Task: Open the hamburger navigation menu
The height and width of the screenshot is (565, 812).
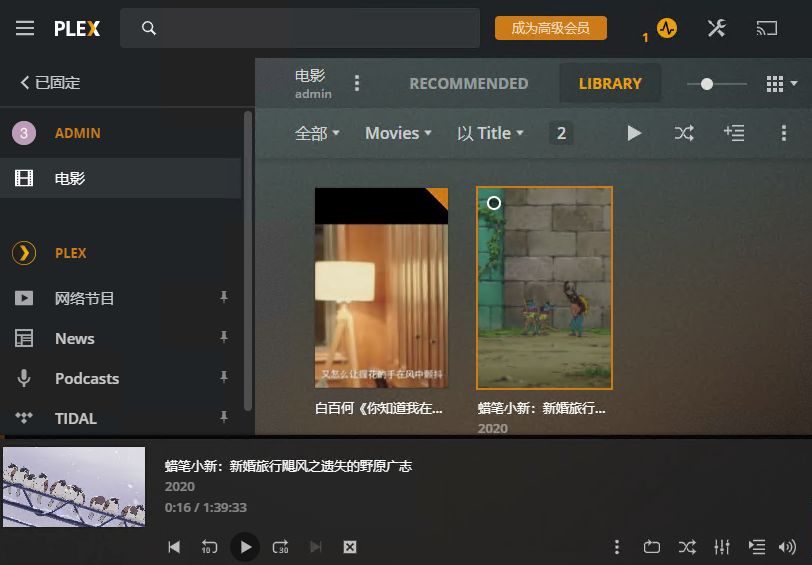Action: click(x=24, y=28)
